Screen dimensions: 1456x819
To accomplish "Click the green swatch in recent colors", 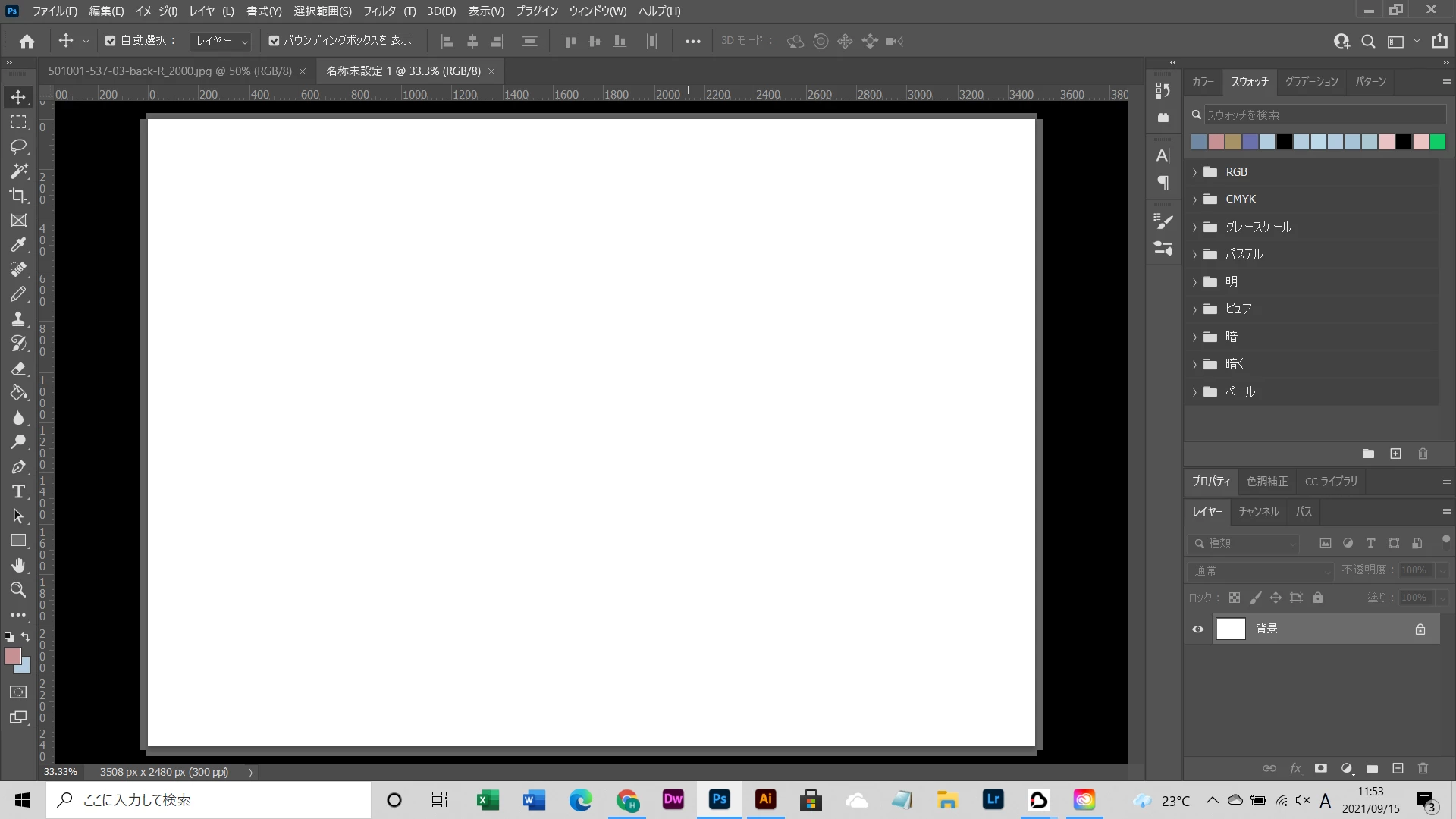I will click(x=1438, y=142).
